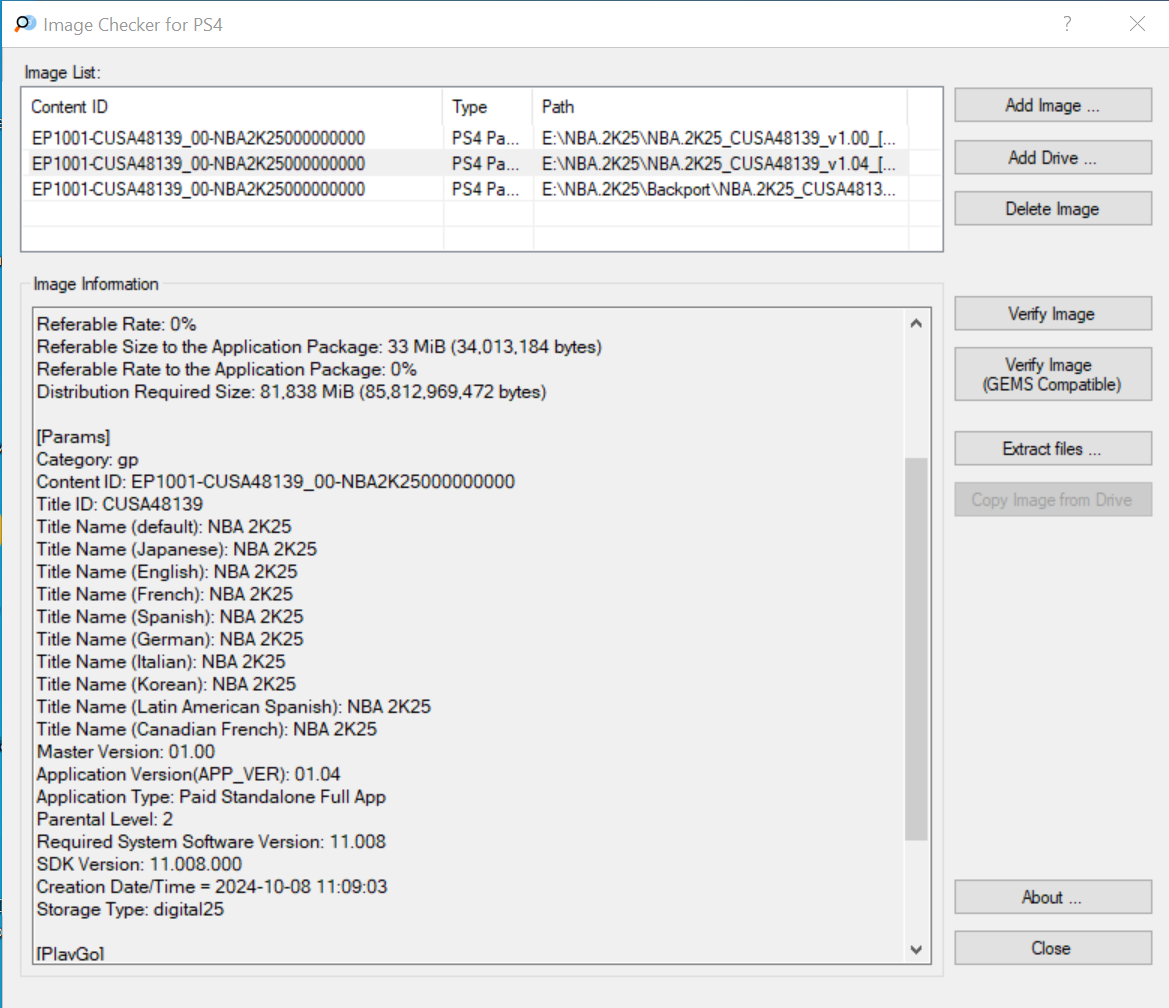
Task: Click Application Type: Paid Standalone line
Action: point(212,796)
